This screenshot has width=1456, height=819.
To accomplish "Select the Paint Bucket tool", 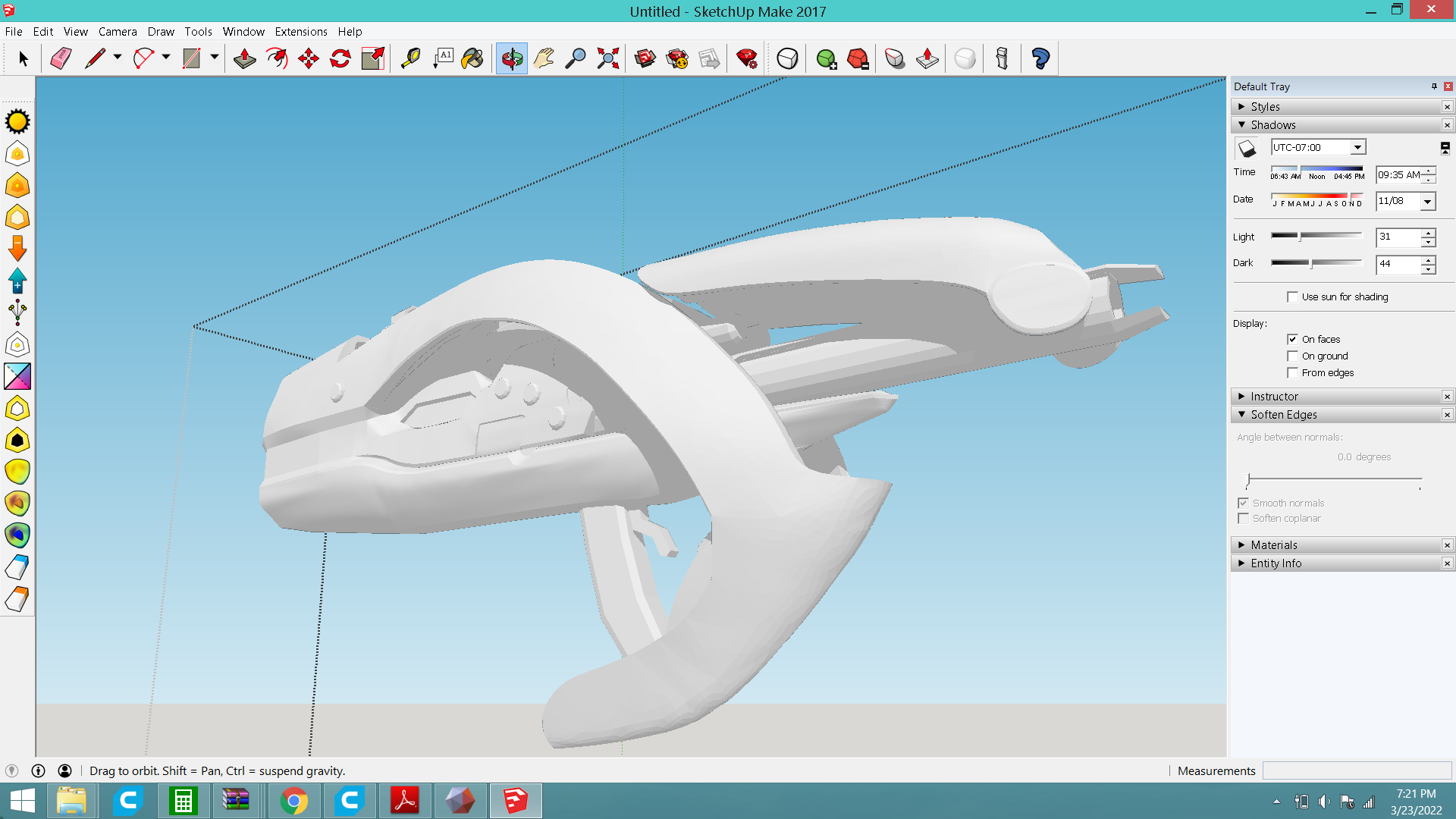I will click(x=472, y=58).
